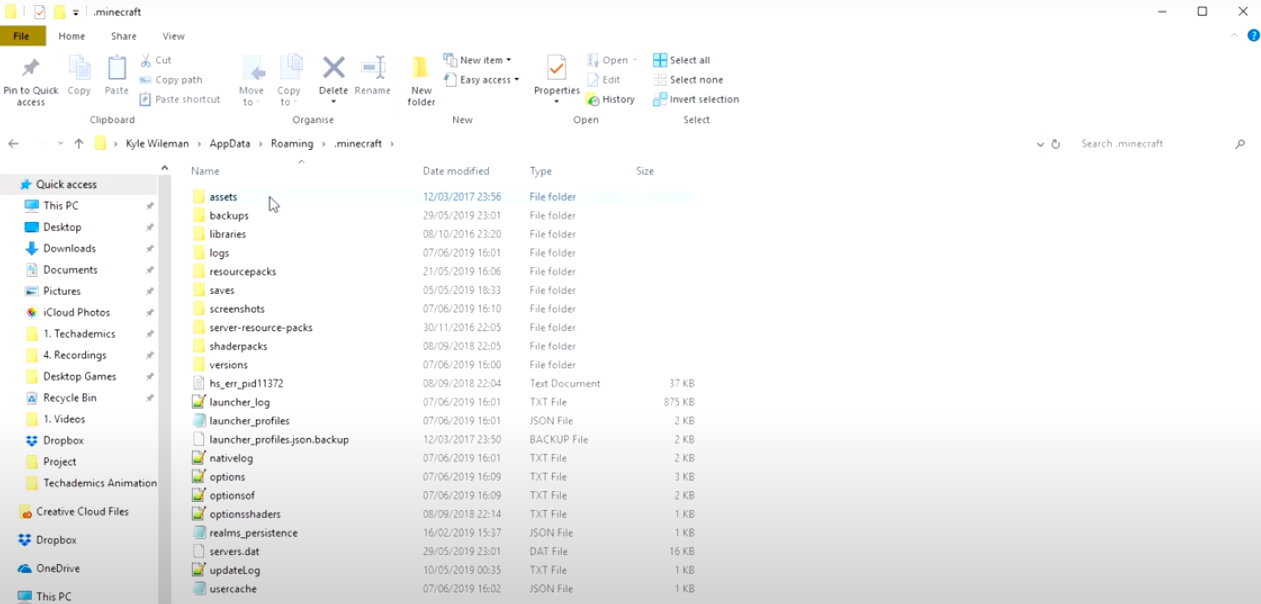Switch to the Home tab
Screen dimensions: 1261x604
pos(72,36)
